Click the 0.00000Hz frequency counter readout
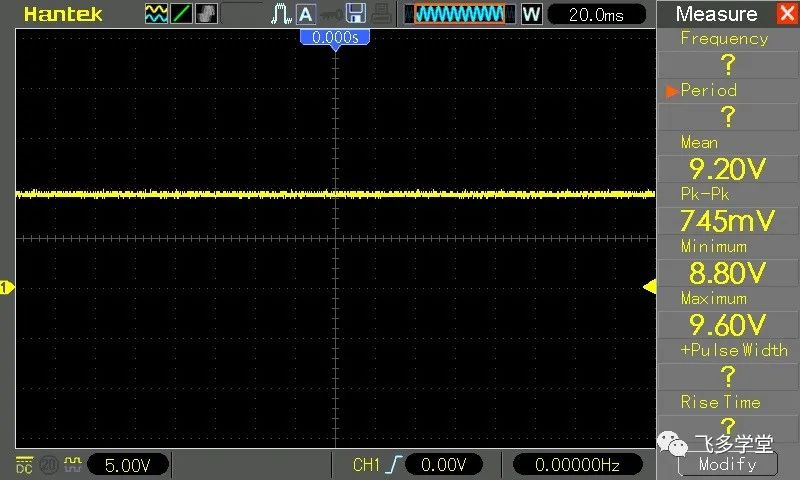This screenshot has width=800, height=480. tap(577, 465)
